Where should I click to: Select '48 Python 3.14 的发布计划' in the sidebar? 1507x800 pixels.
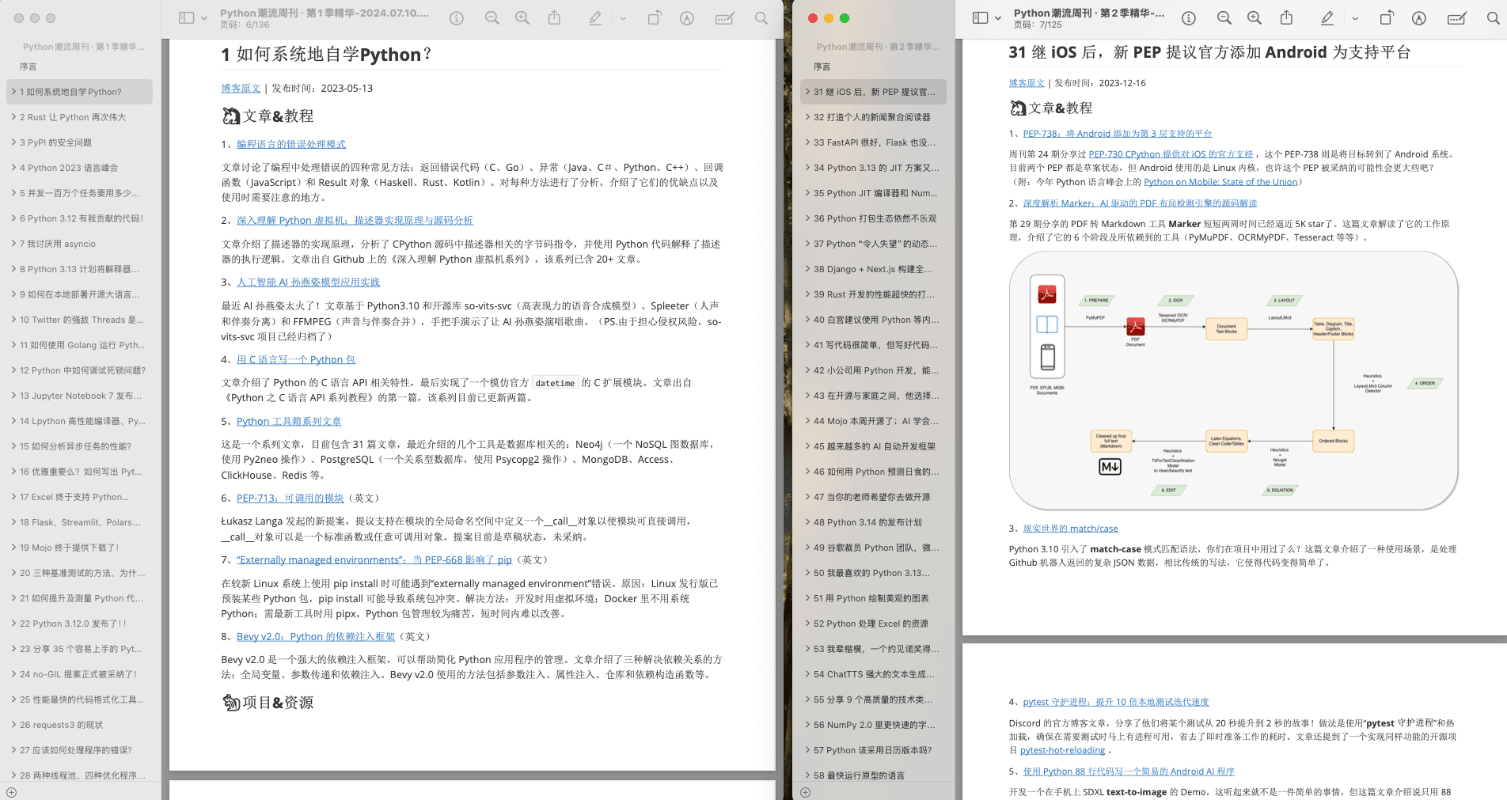(870, 522)
